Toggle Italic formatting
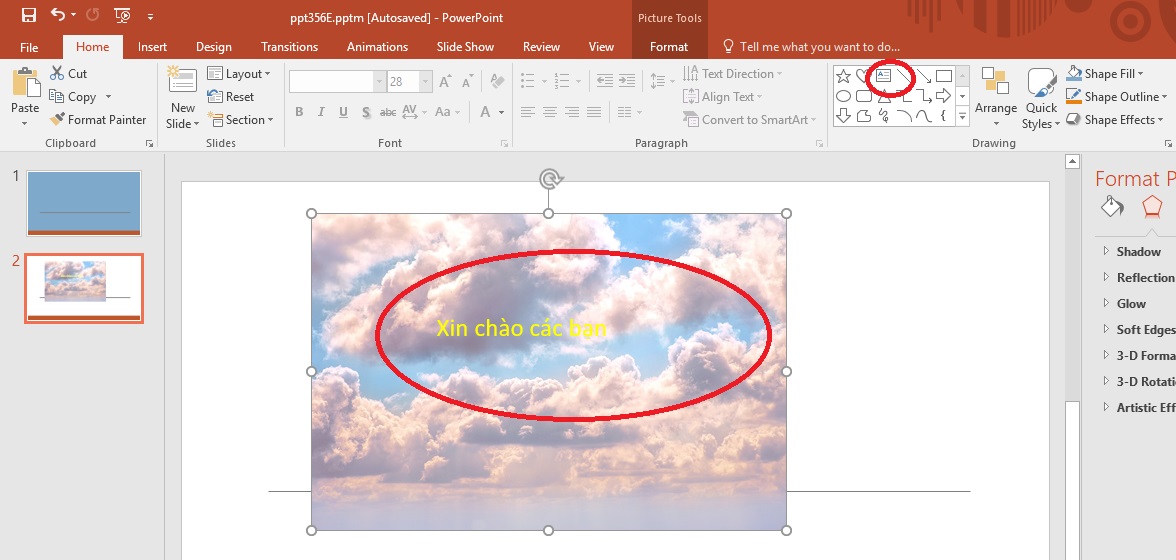The height and width of the screenshot is (560, 1176). (321, 112)
